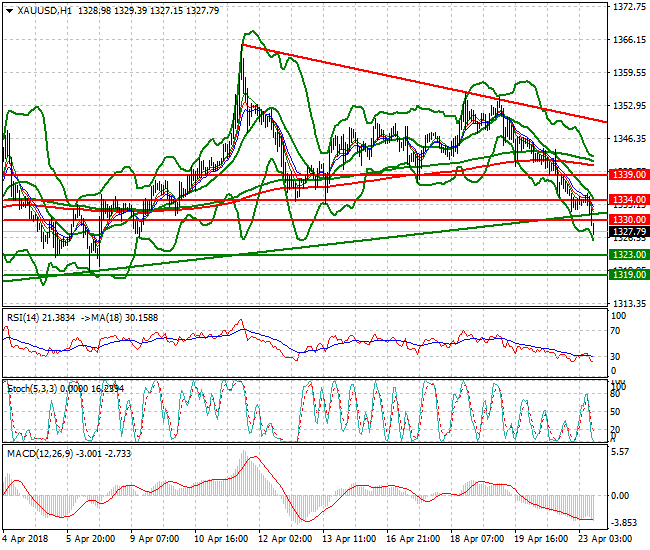Click the 23 Apr 03:00 time label
650x550 pixels.
coord(604,539)
